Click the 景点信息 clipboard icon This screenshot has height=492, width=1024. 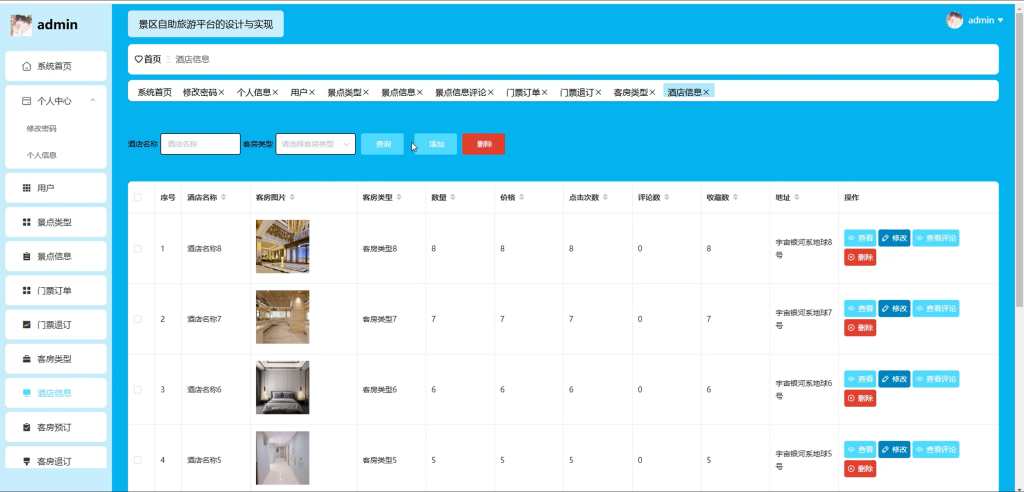tap(26, 256)
